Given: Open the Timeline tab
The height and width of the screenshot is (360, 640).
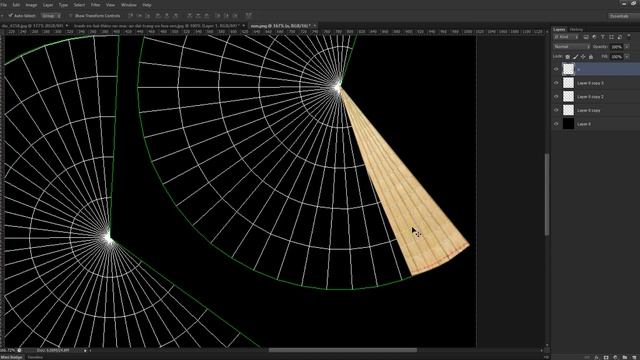Looking at the screenshot, I should tap(35, 357).
